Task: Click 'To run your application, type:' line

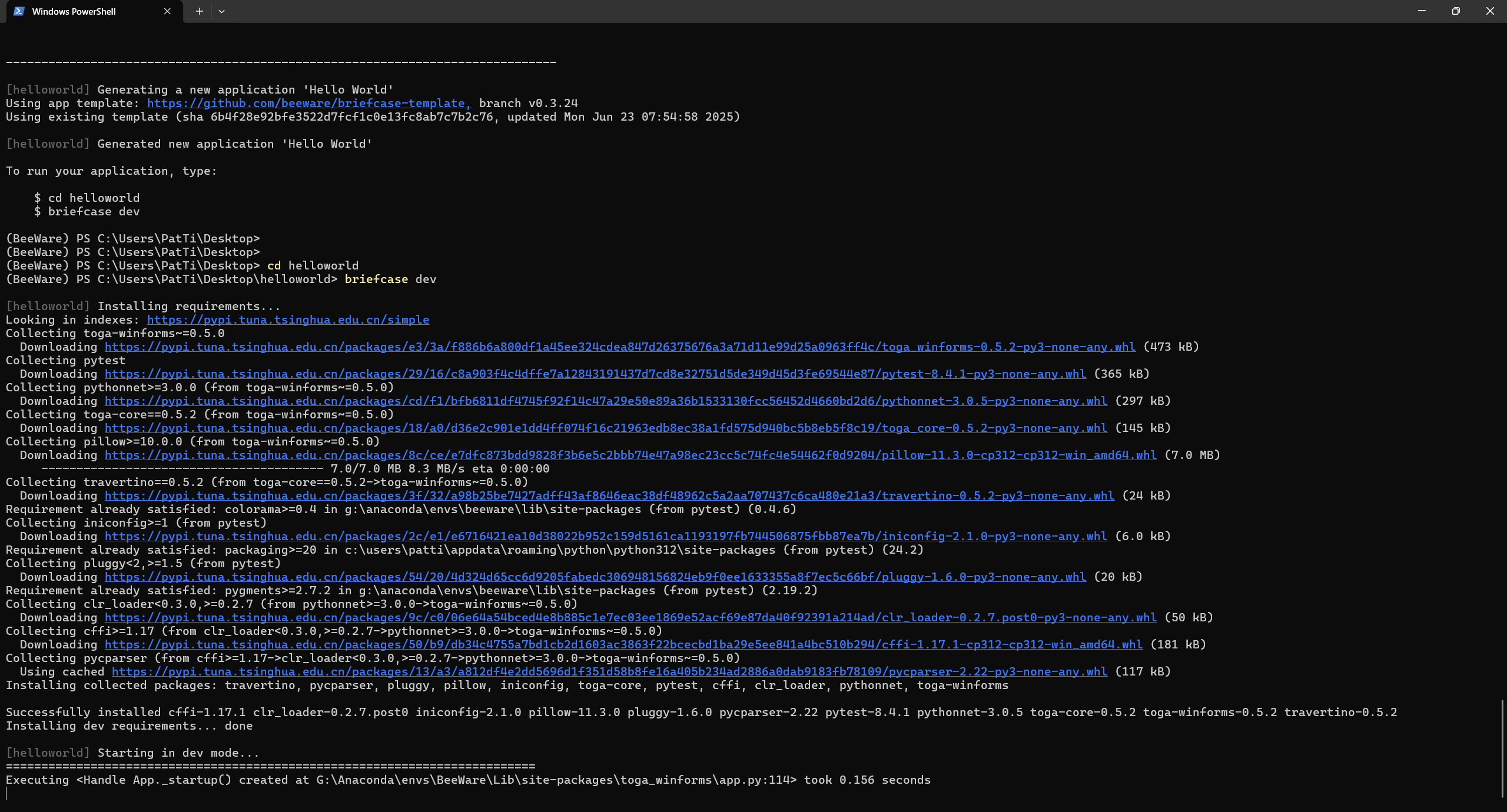Action: click(x=111, y=171)
